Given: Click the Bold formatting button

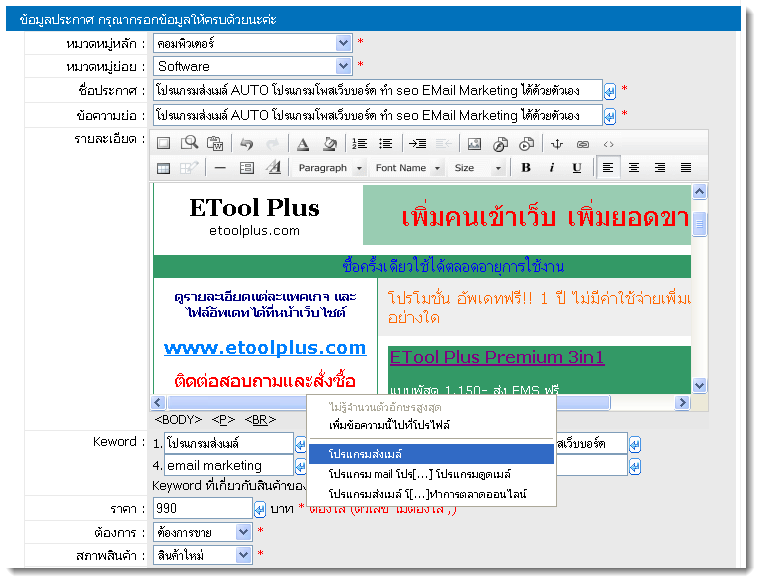Looking at the screenshot, I should tap(526, 168).
